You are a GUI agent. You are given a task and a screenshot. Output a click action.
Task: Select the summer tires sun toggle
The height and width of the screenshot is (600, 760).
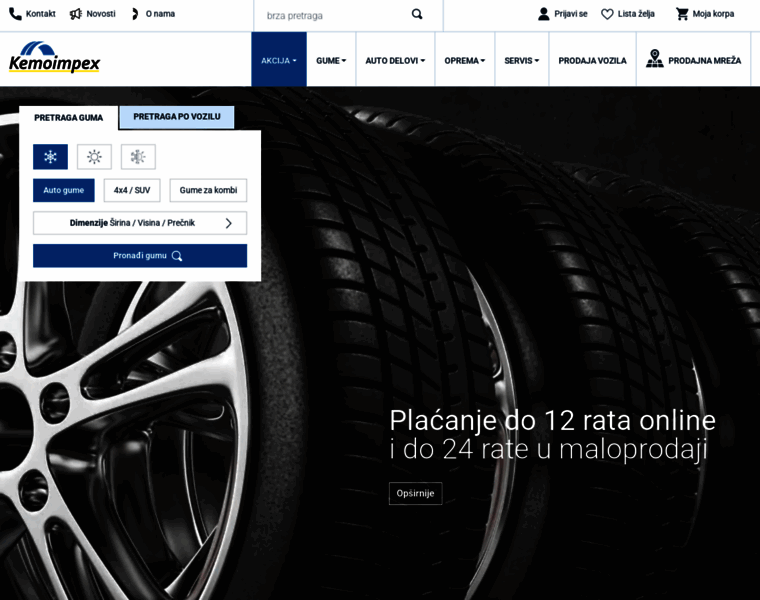click(x=94, y=157)
